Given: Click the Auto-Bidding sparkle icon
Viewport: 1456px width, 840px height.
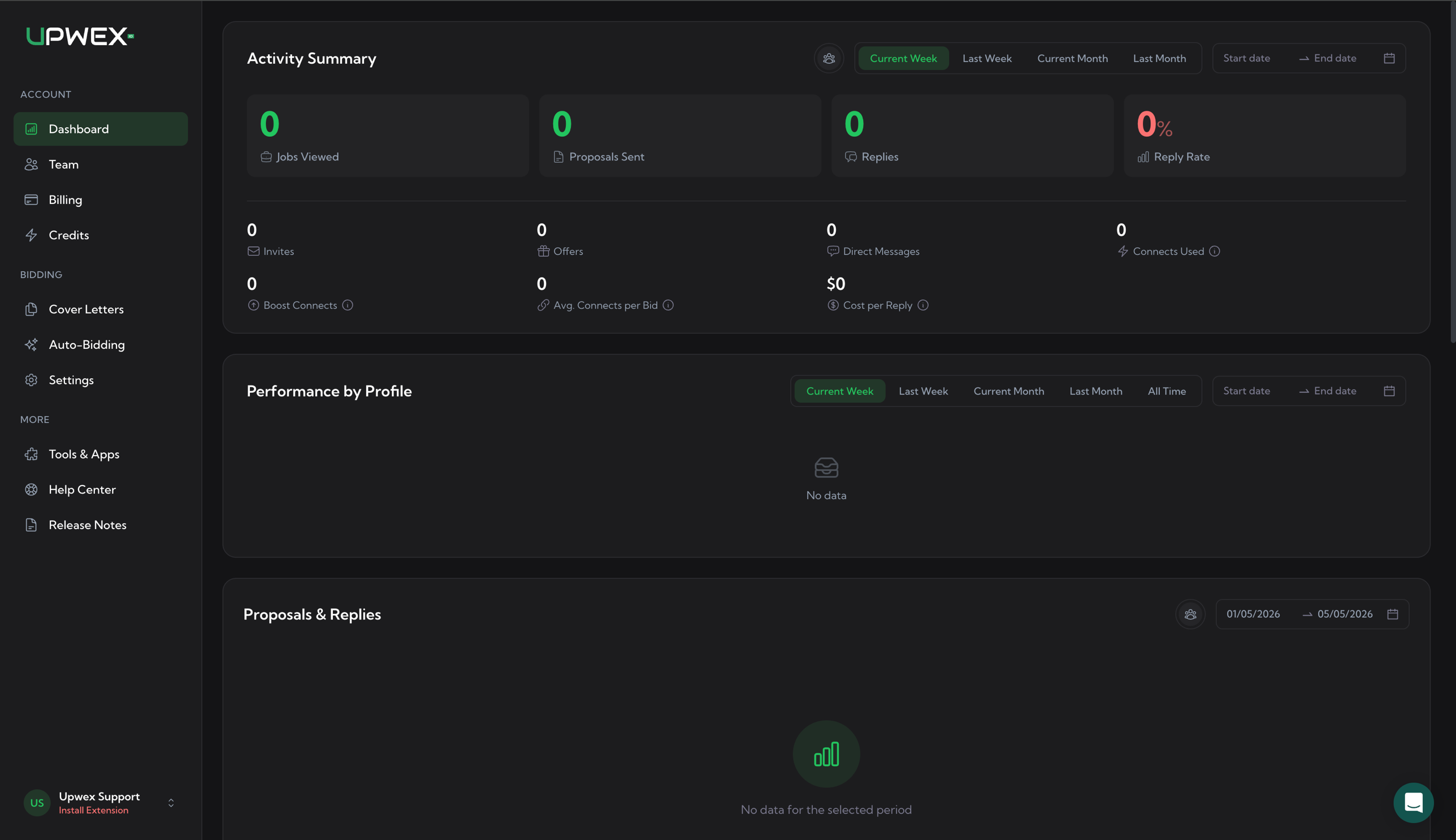Looking at the screenshot, I should [31, 344].
